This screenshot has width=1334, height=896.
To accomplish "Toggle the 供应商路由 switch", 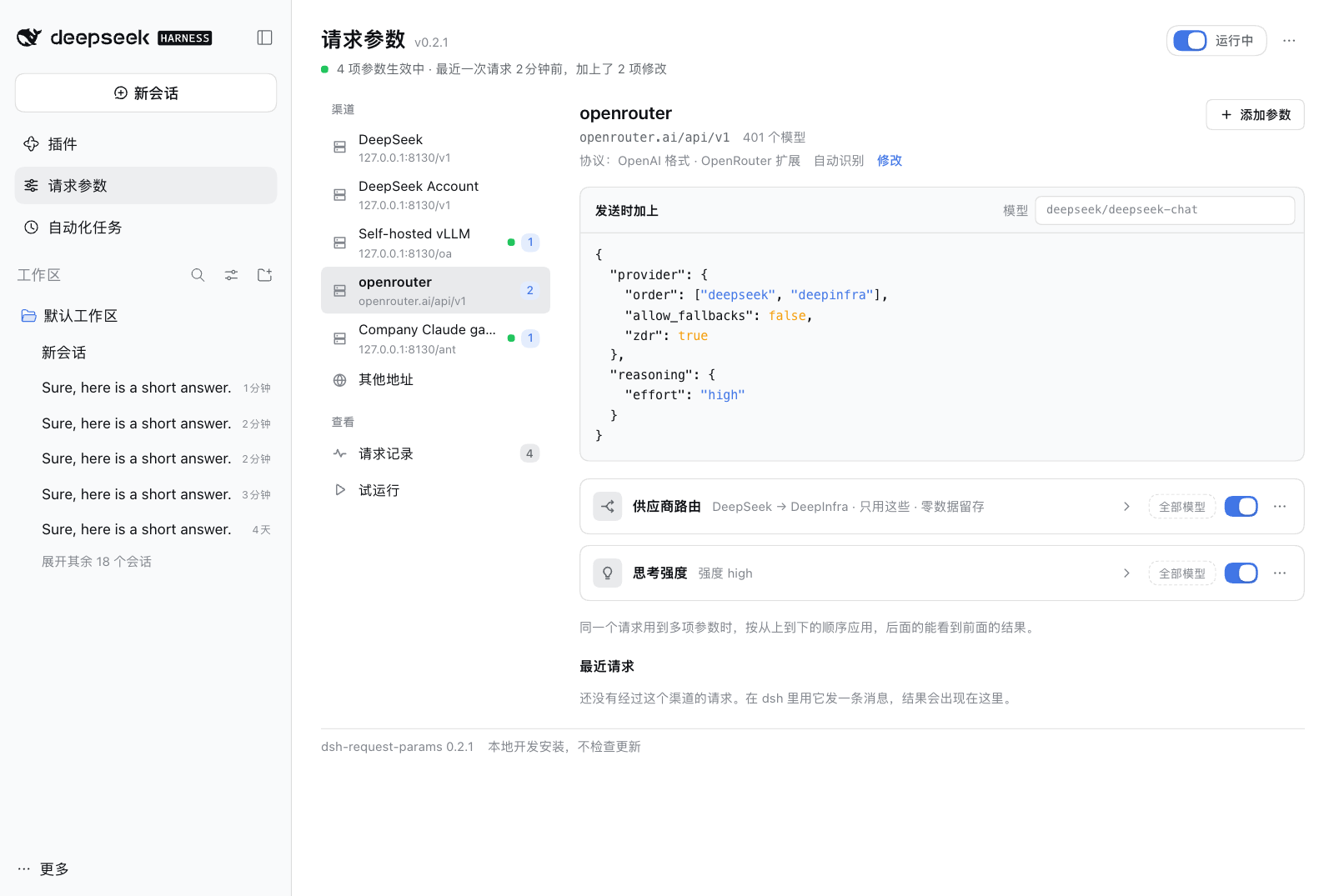I will click(x=1241, y=506).
